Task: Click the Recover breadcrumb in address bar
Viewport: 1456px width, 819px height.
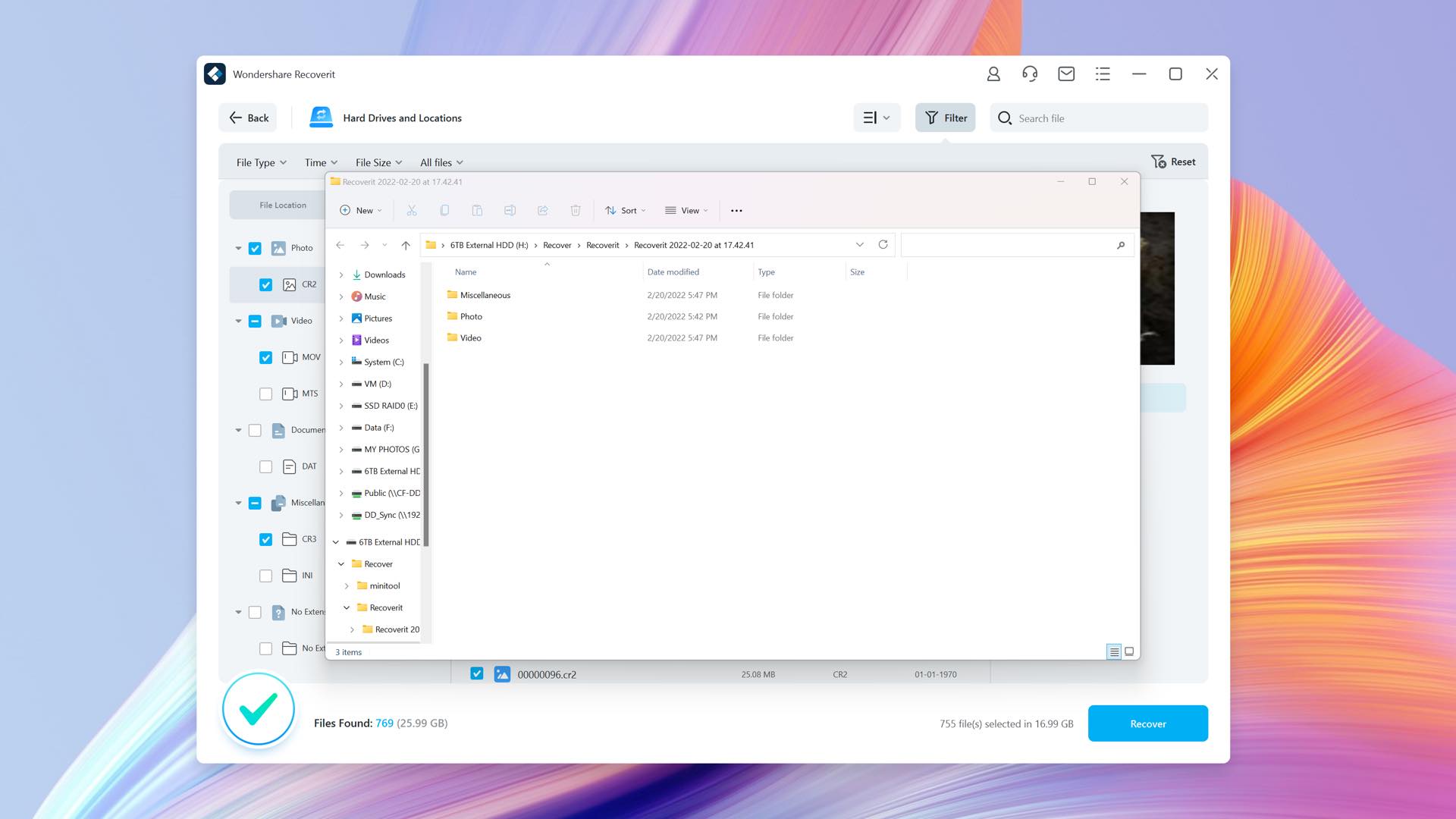Action: point(557,245)
